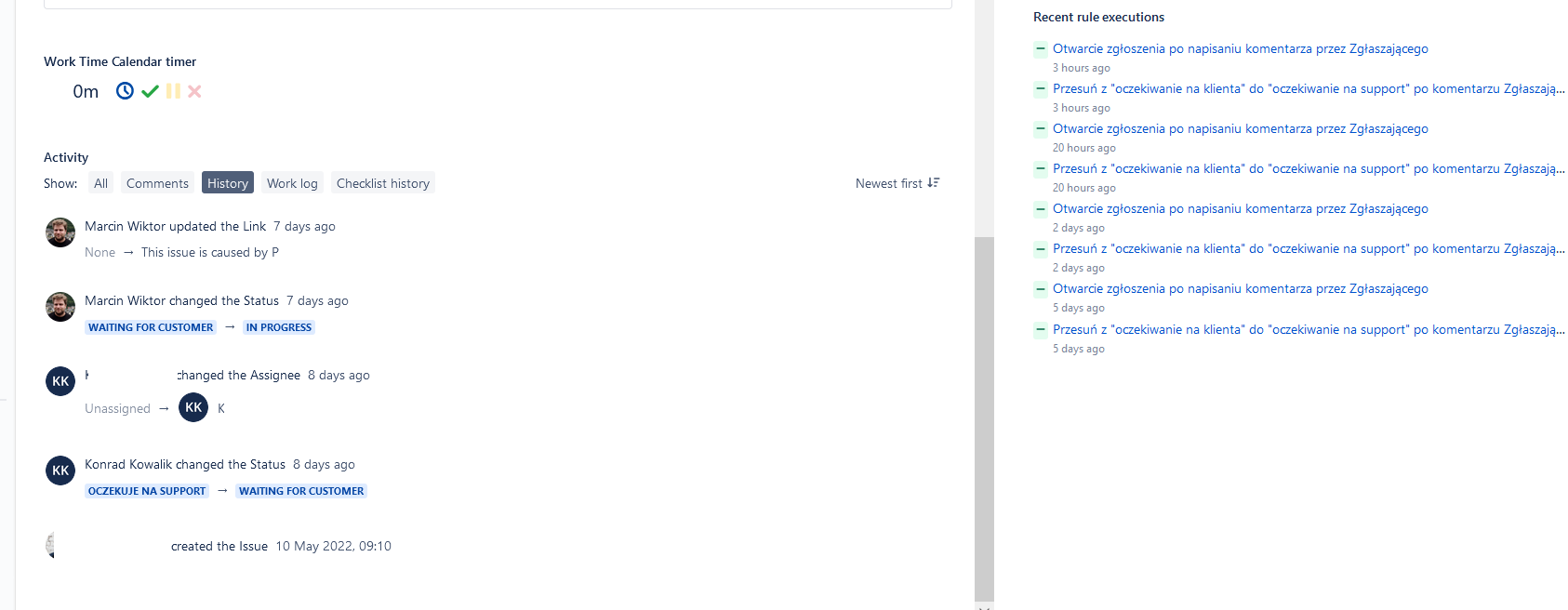Viewport: 1568px width, 610px height.
Task: Click status icon of 'Przesuń' rule 2 days ago
Action: click(x=1041, y=248)
